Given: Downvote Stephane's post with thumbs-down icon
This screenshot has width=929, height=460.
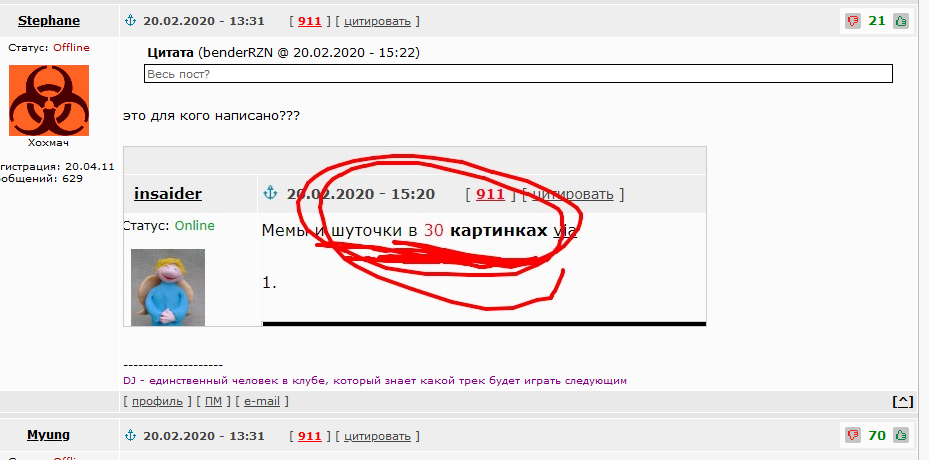Looking at the screenshot, I should coord(853,21).
